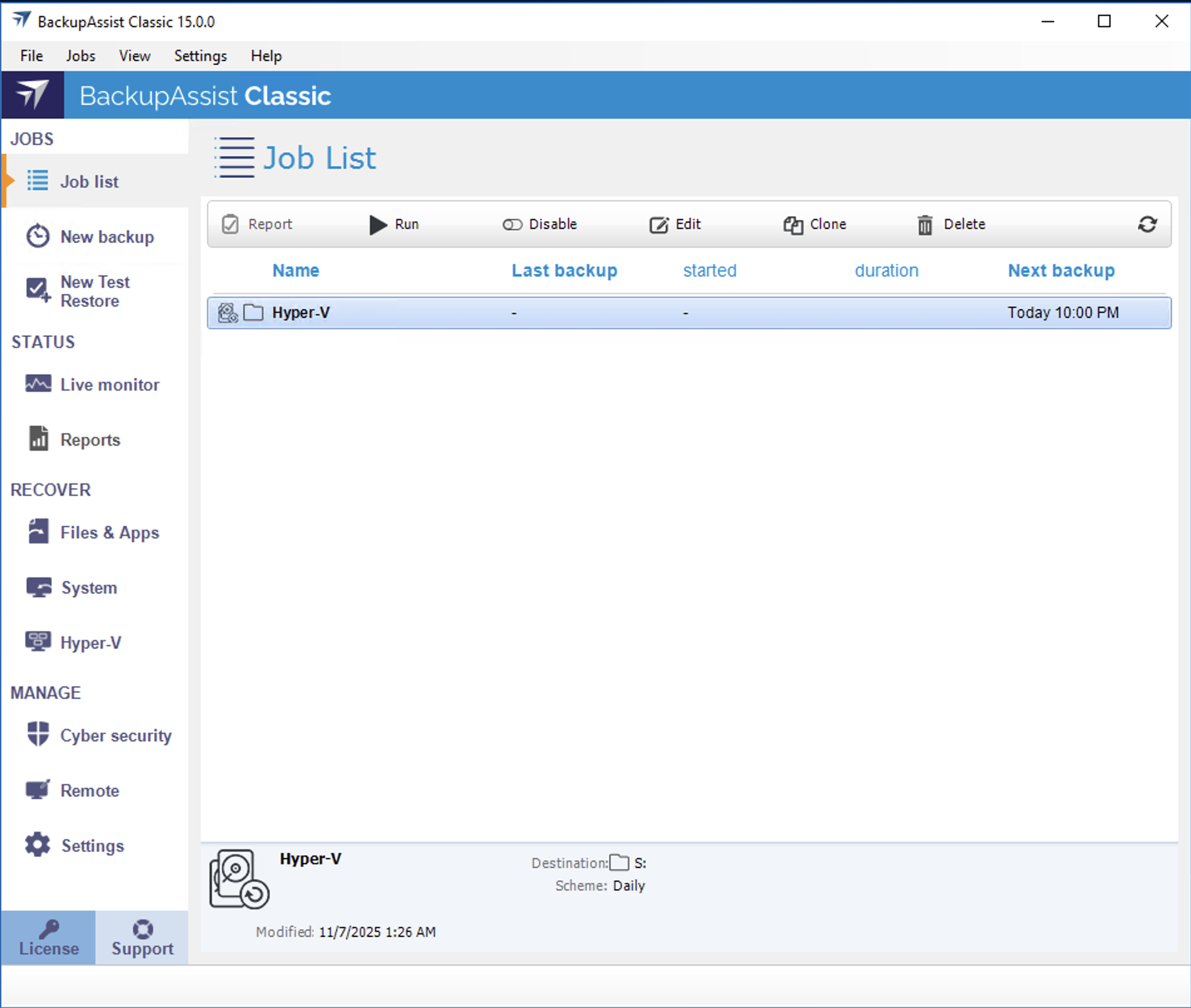1191x1008 pixels.
Task: Sort by Next backup column header
Action: point(1061,271)
